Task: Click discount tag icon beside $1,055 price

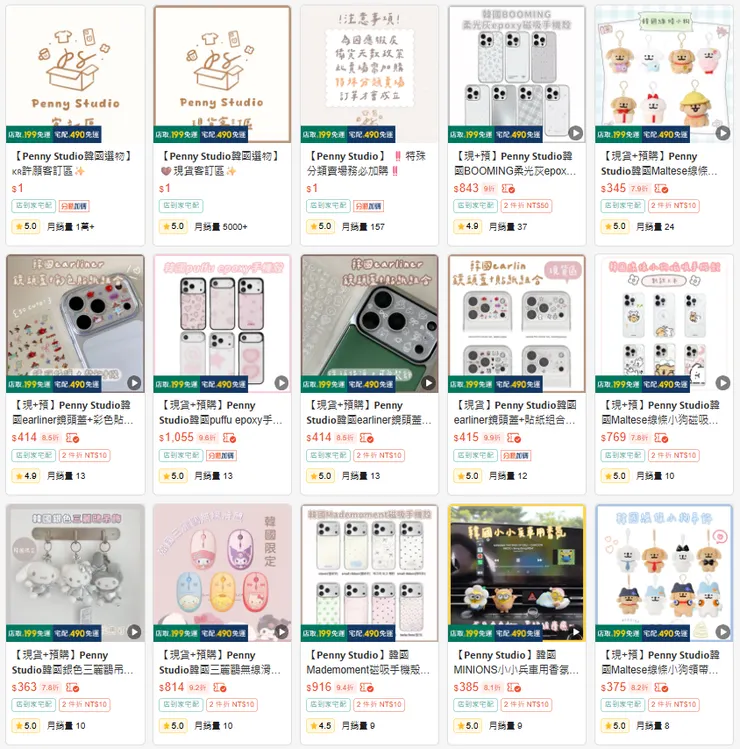Action: click(229, 438)
